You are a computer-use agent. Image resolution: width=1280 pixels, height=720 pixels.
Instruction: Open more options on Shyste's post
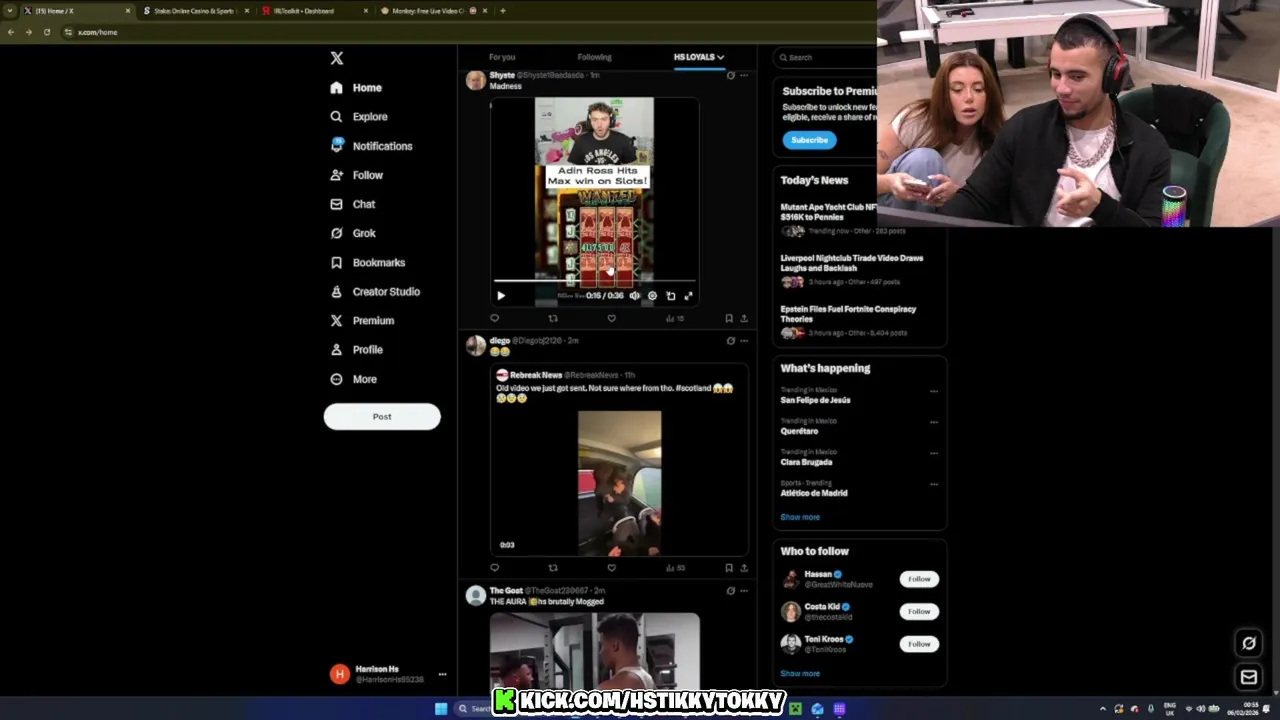tap(743, 75)
